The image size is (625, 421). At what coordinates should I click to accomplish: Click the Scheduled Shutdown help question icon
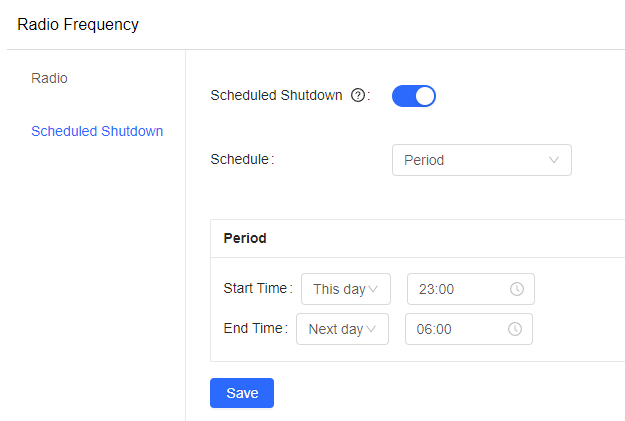tap(358, 96)
